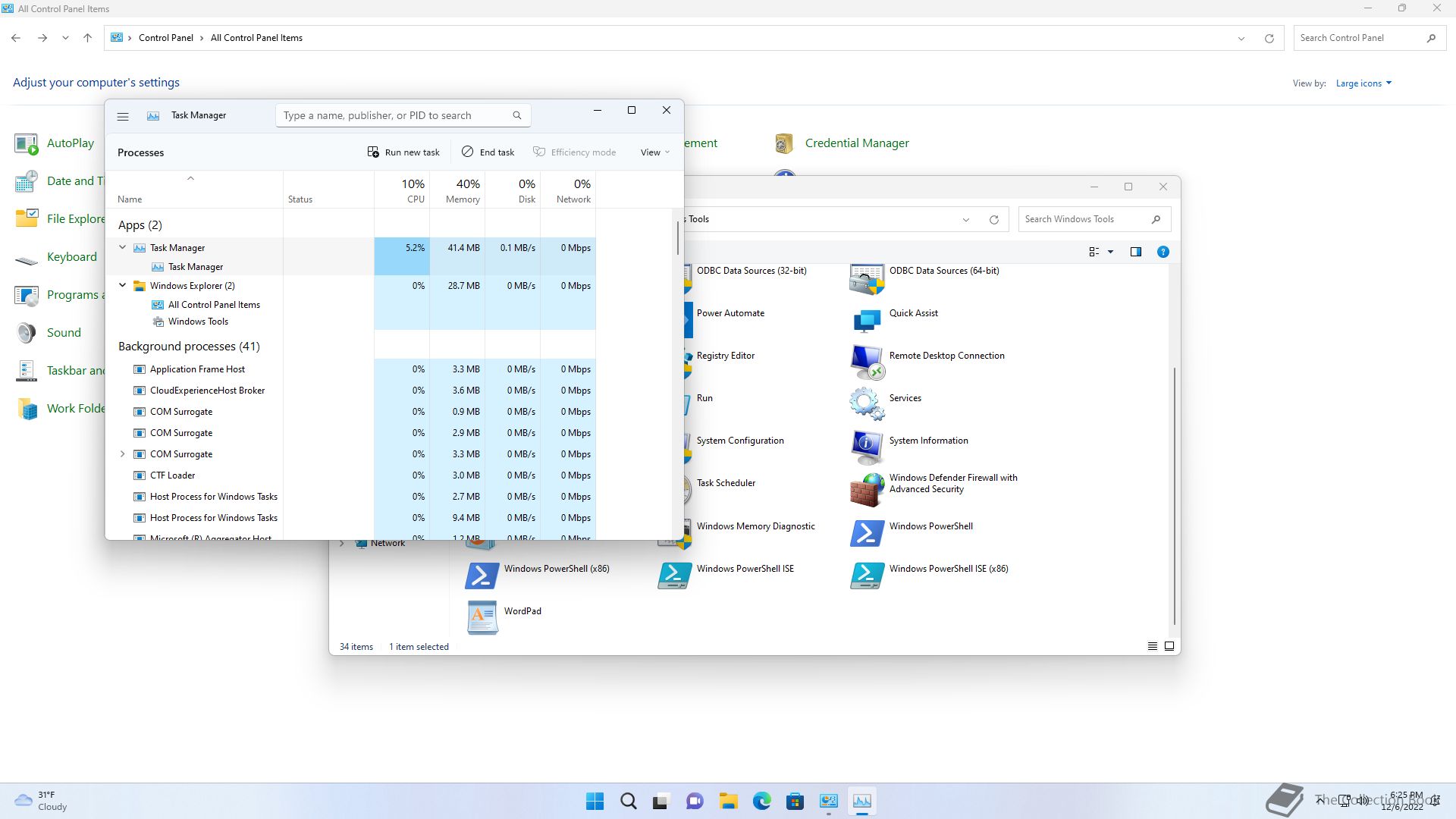Open Windows Tools address history dropdown

coord(966,220)
